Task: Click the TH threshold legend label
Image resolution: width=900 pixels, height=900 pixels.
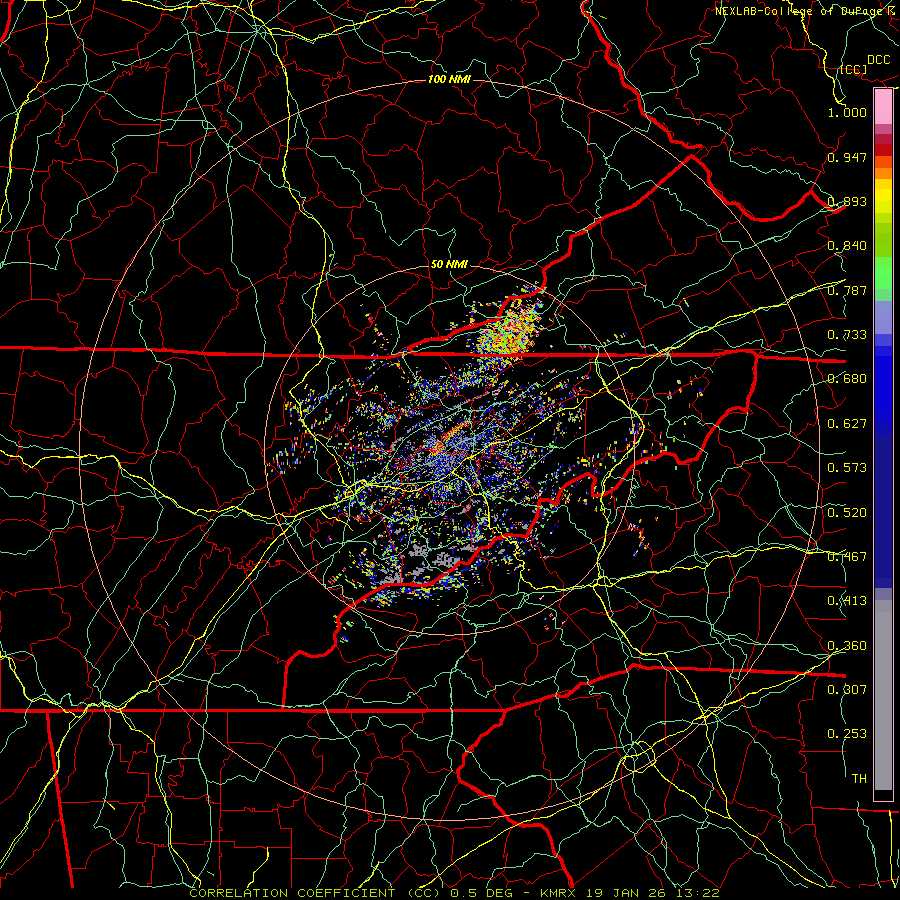Action: click(x=859, y=779)
